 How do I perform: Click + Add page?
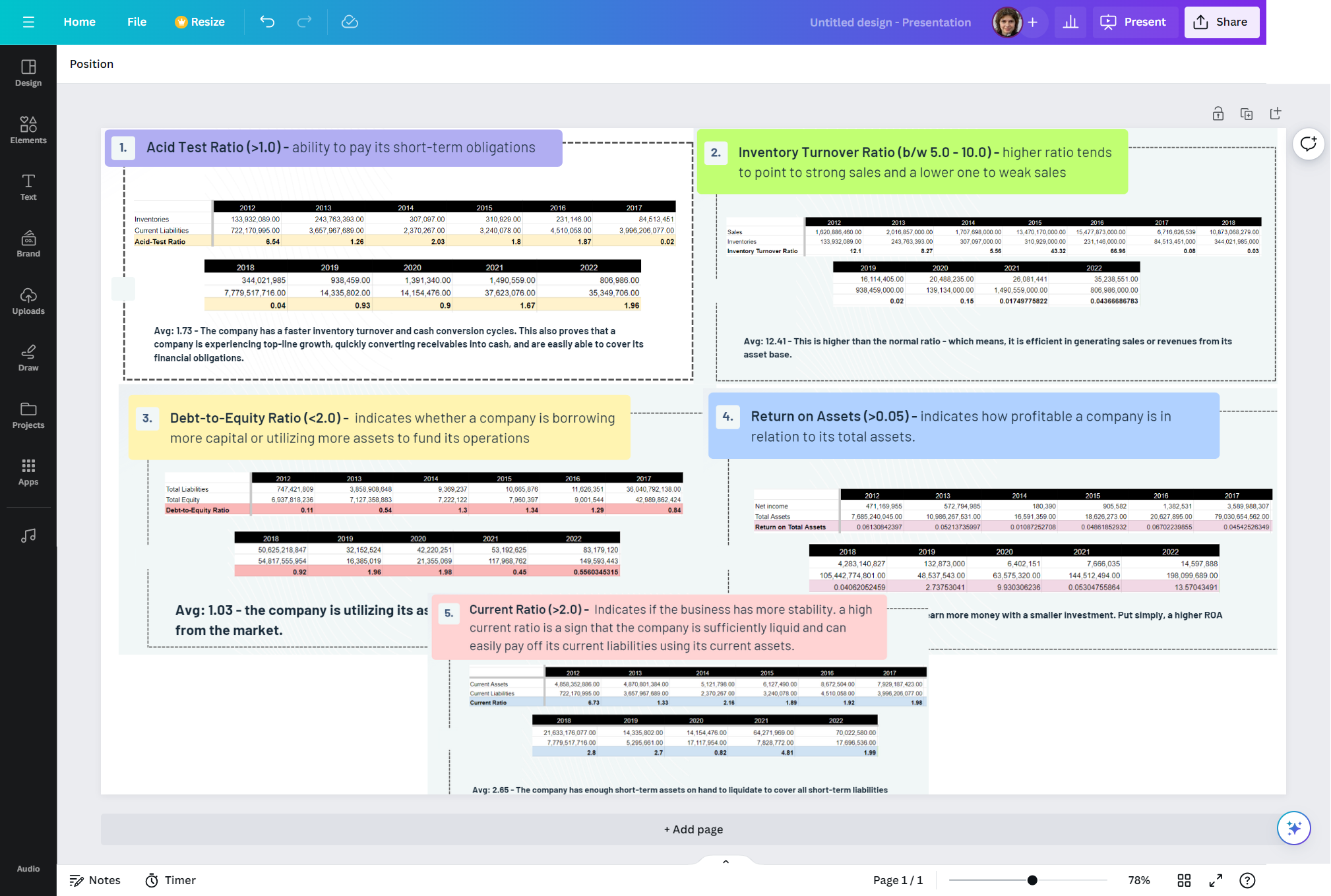[x=693, y=829]
